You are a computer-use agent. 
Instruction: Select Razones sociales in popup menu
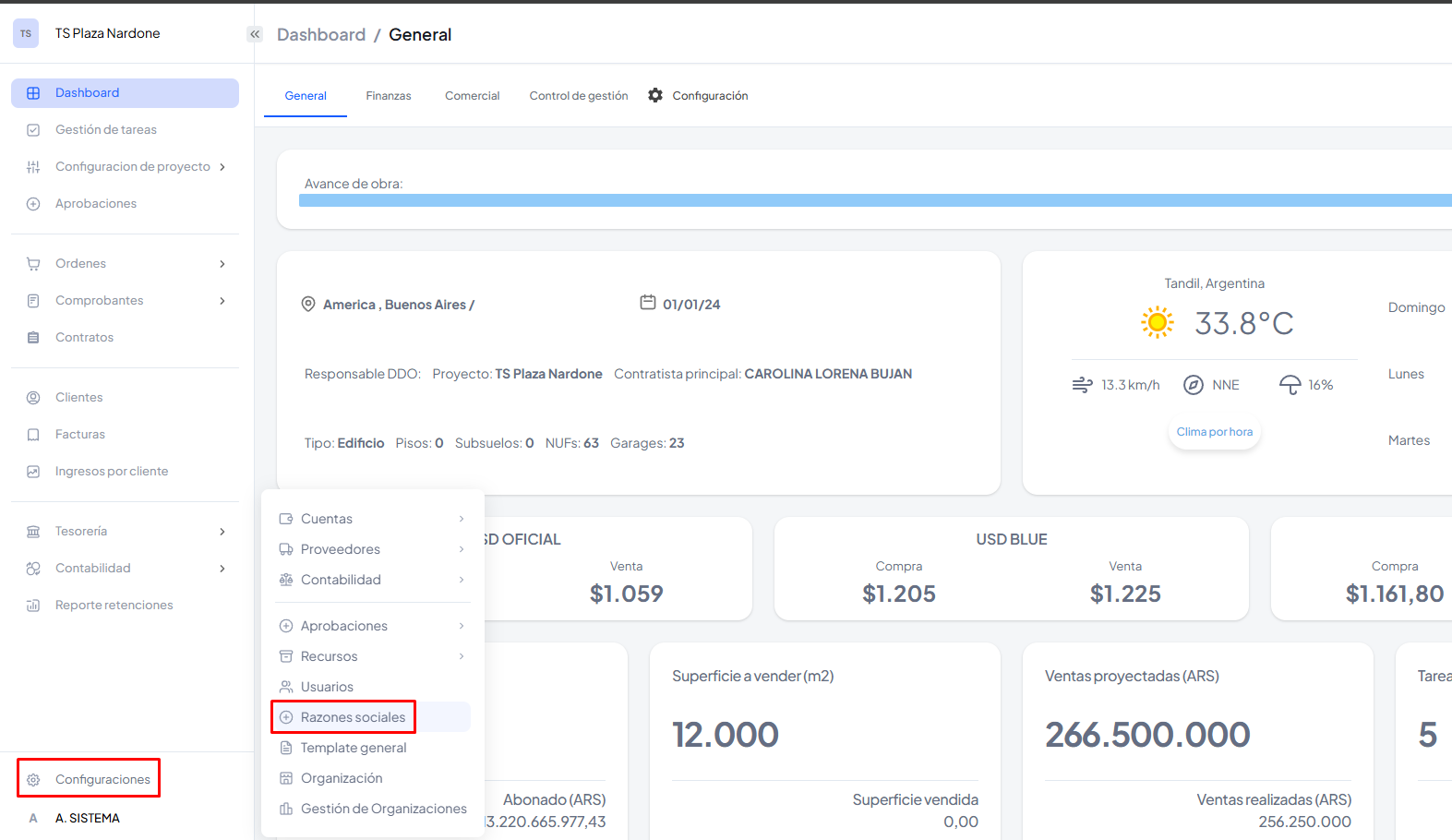372,717
